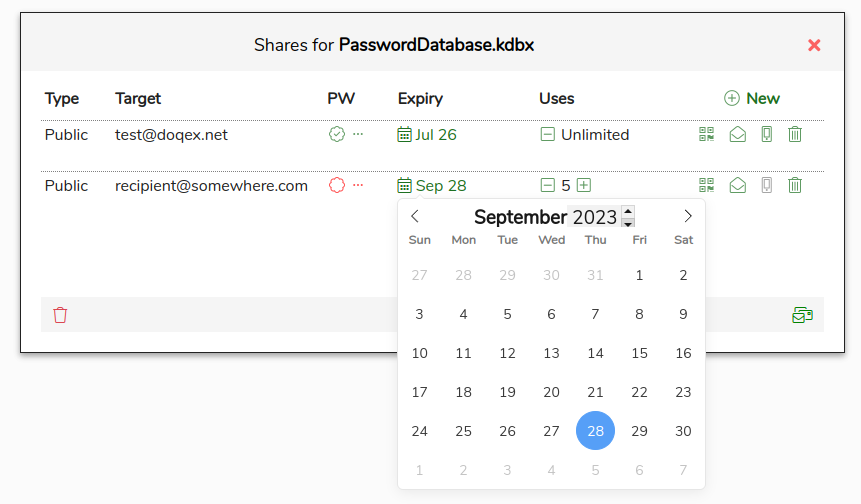Toggle password status for test@doqex.net share
This screenshot has width=861, height=504.
tap(337, 134)
